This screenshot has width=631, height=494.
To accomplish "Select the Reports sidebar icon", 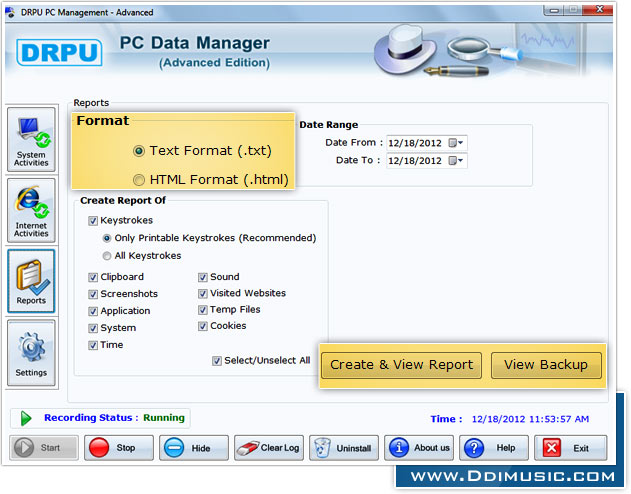I will tap(31, 281).
